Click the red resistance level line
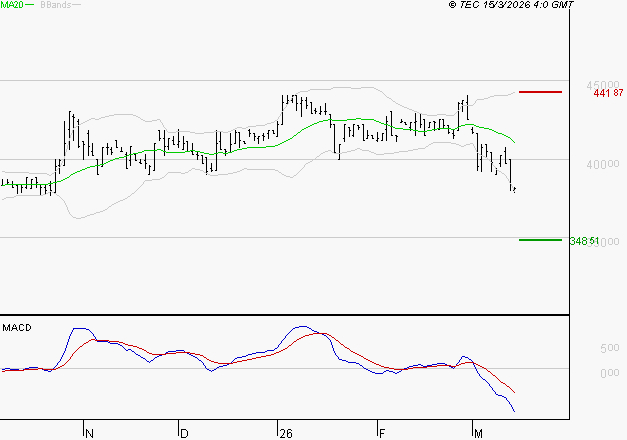The width and height of the screenshot is (627, 440). (540, 92)
